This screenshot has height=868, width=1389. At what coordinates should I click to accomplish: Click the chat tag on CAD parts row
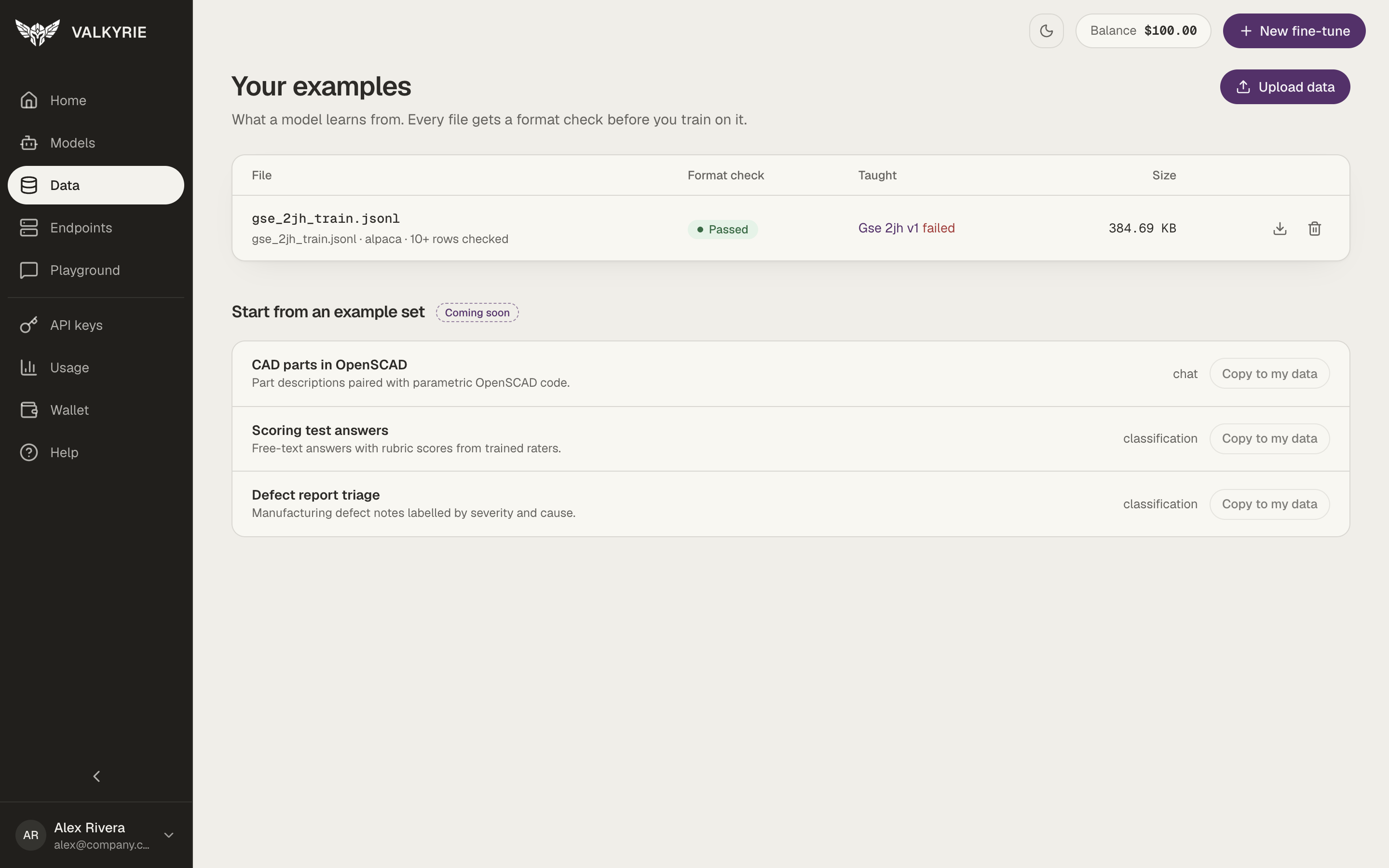point(1185,374)
